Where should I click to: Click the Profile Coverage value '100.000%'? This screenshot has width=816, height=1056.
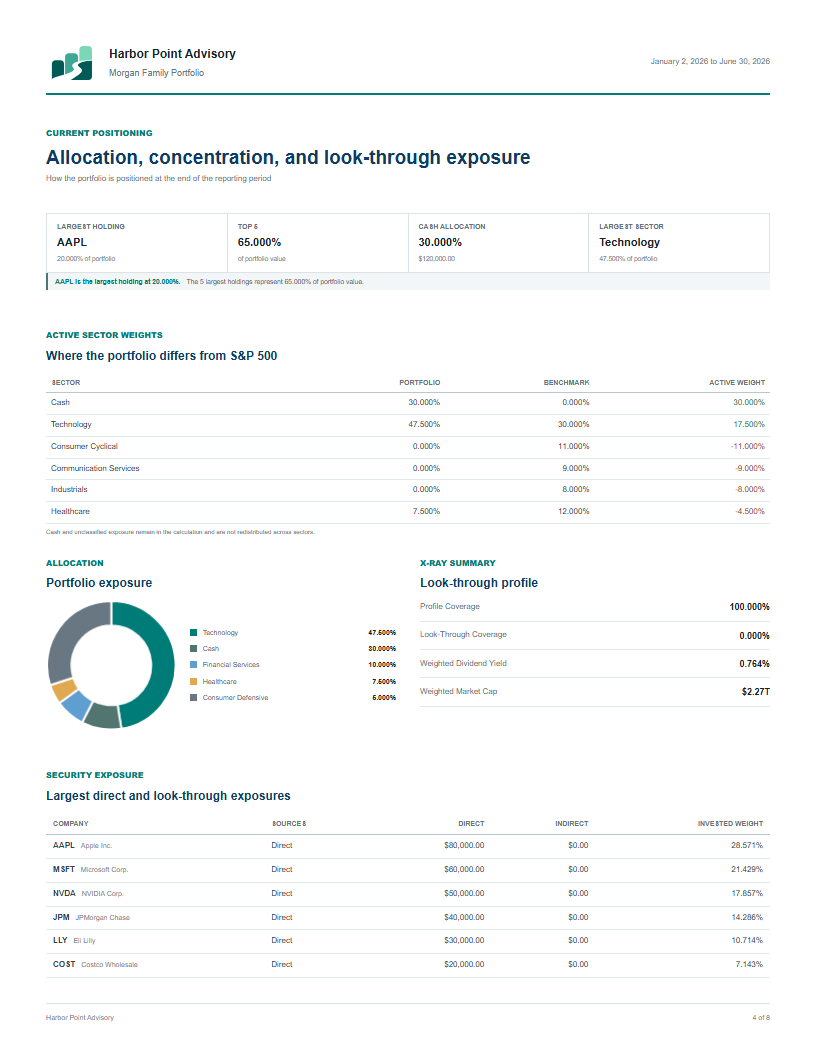tap(749, 607)
